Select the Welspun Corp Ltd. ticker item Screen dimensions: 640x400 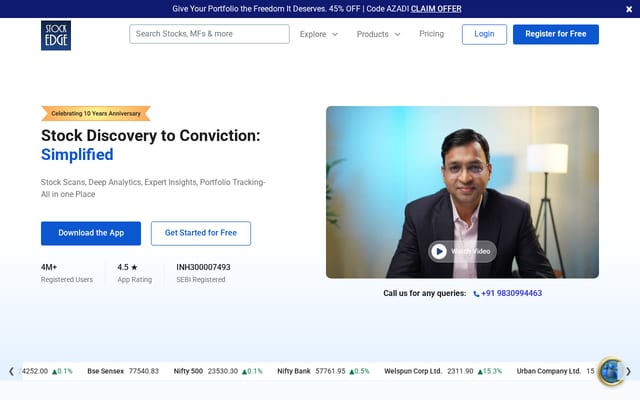443,371
